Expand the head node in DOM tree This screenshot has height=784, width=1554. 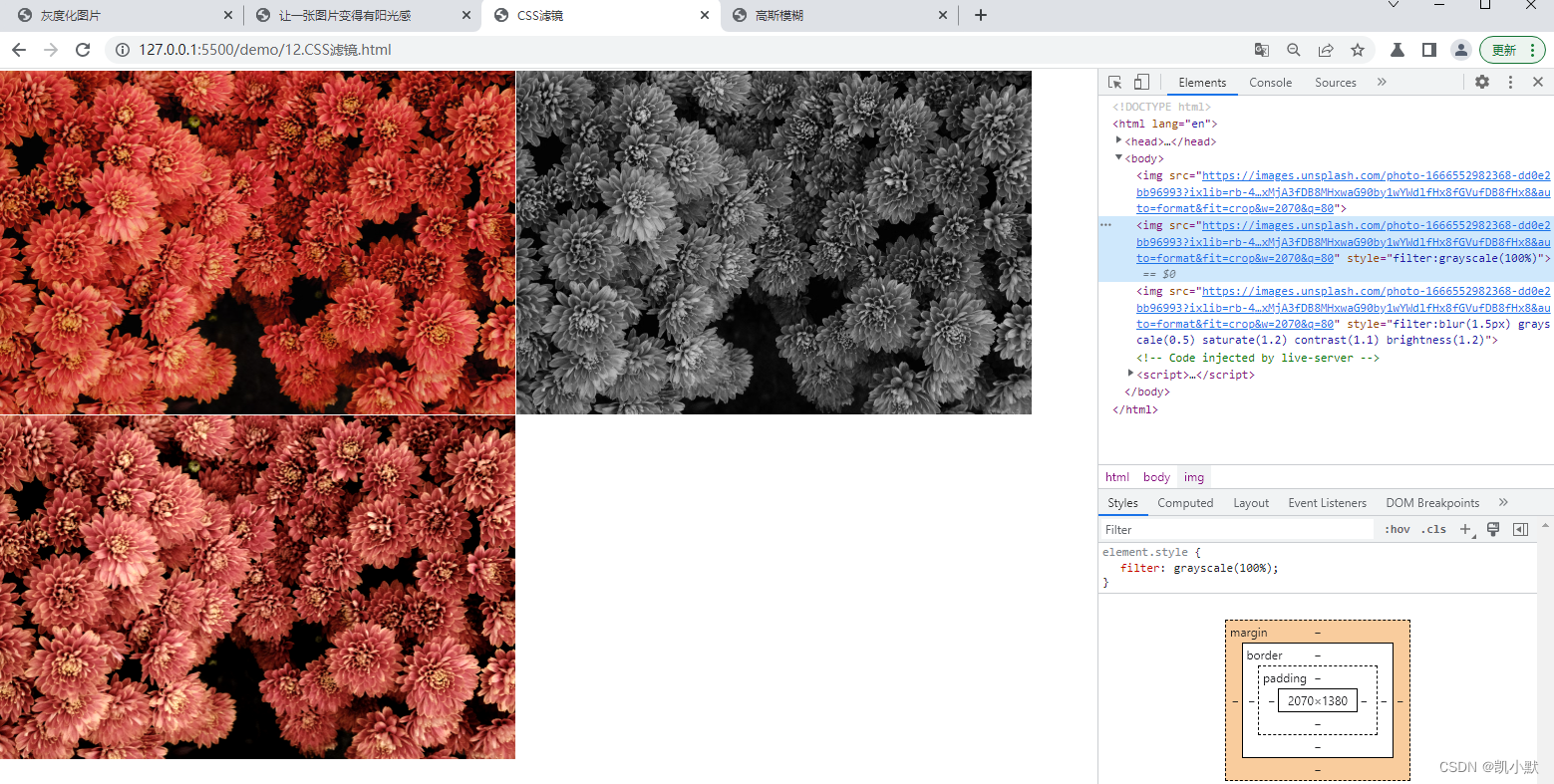coord(1118,140)
